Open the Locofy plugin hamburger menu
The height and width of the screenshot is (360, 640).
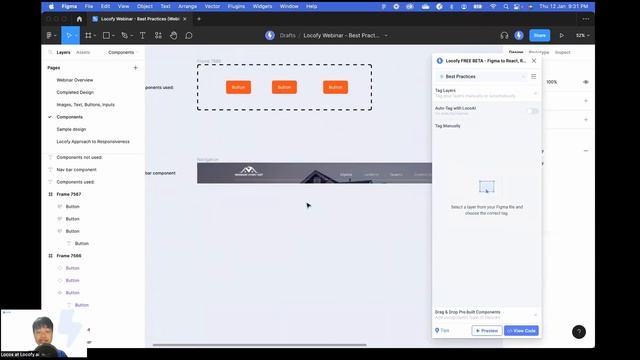pyautogui.click(x=533, y=76)
